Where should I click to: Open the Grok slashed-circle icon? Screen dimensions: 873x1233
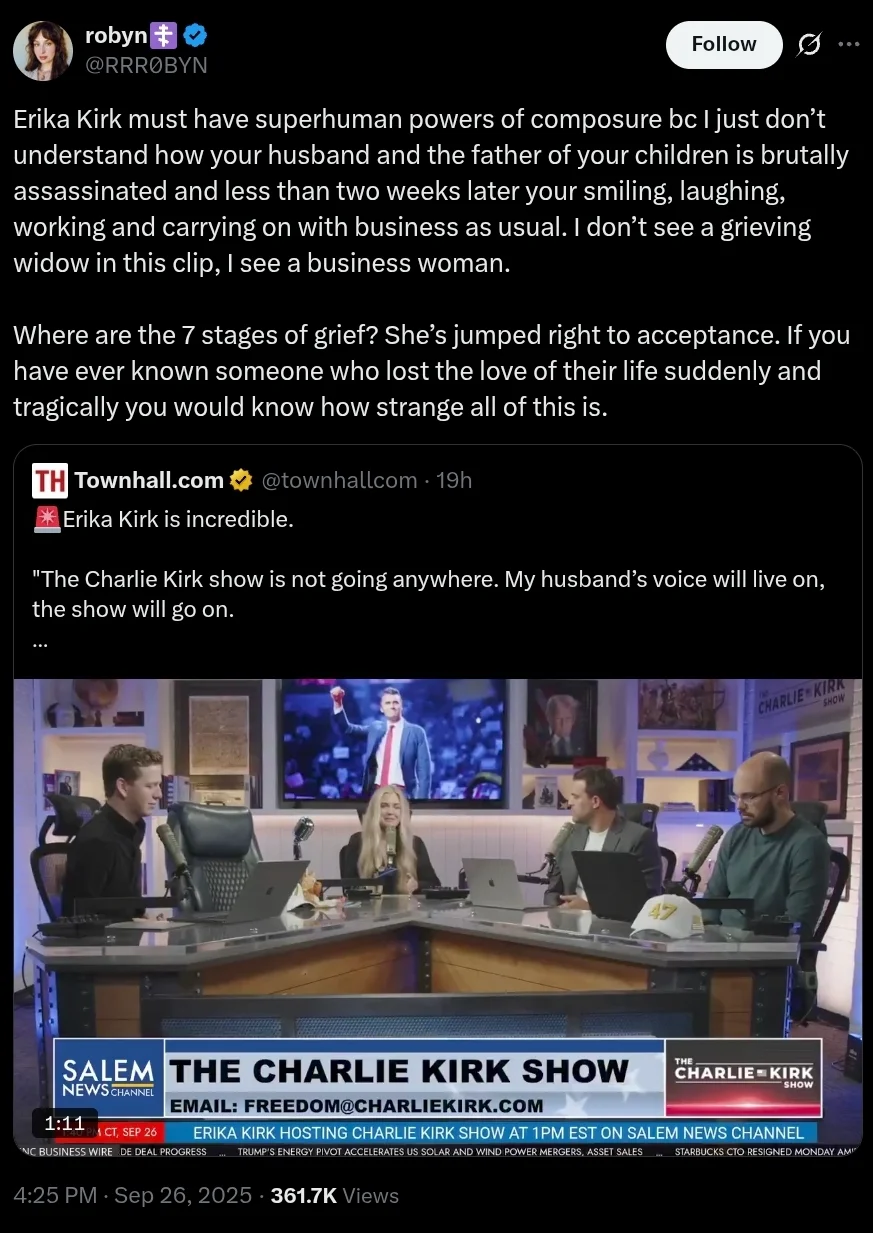click(808, 44)
